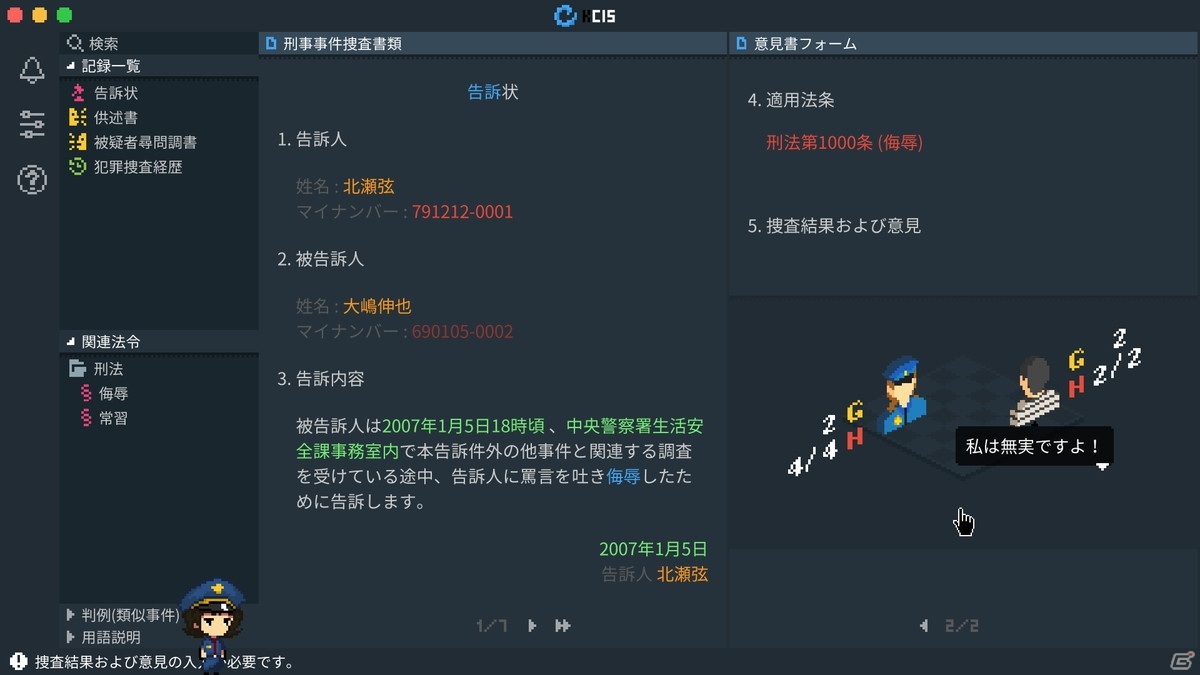The height and width of the screenshot is (675, 1200).
Task: Select the 侮辱 law entry
Action: click(x=104, y=393)
